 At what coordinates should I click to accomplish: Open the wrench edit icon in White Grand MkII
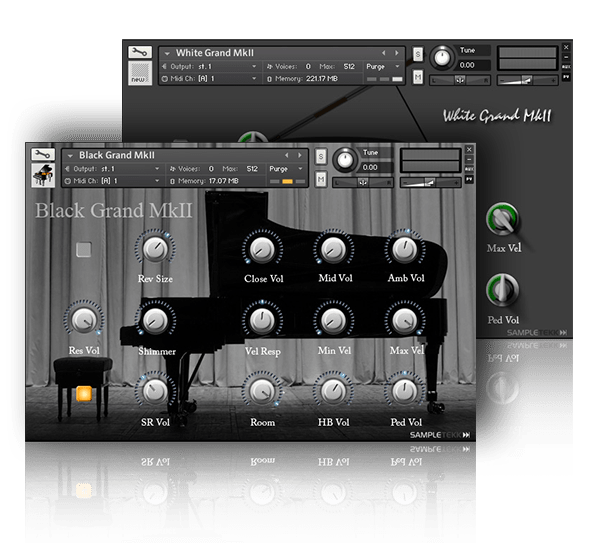pos(140,52)
